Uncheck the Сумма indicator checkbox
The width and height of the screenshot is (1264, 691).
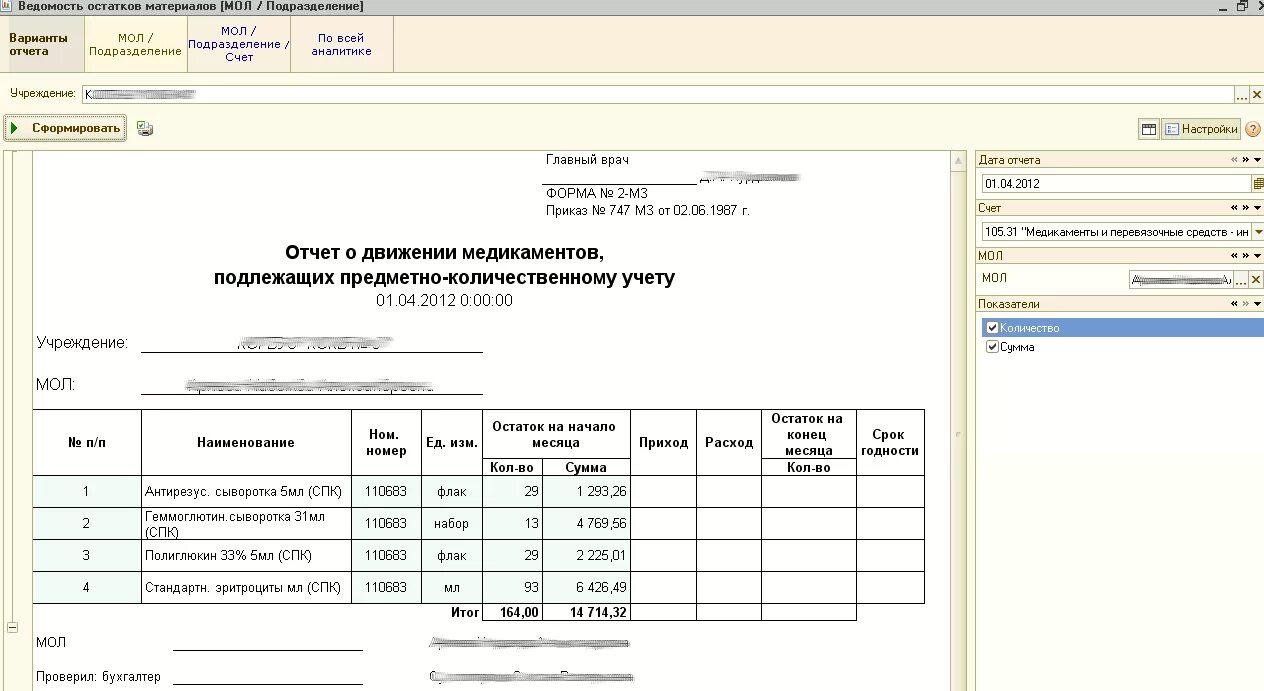992,347
